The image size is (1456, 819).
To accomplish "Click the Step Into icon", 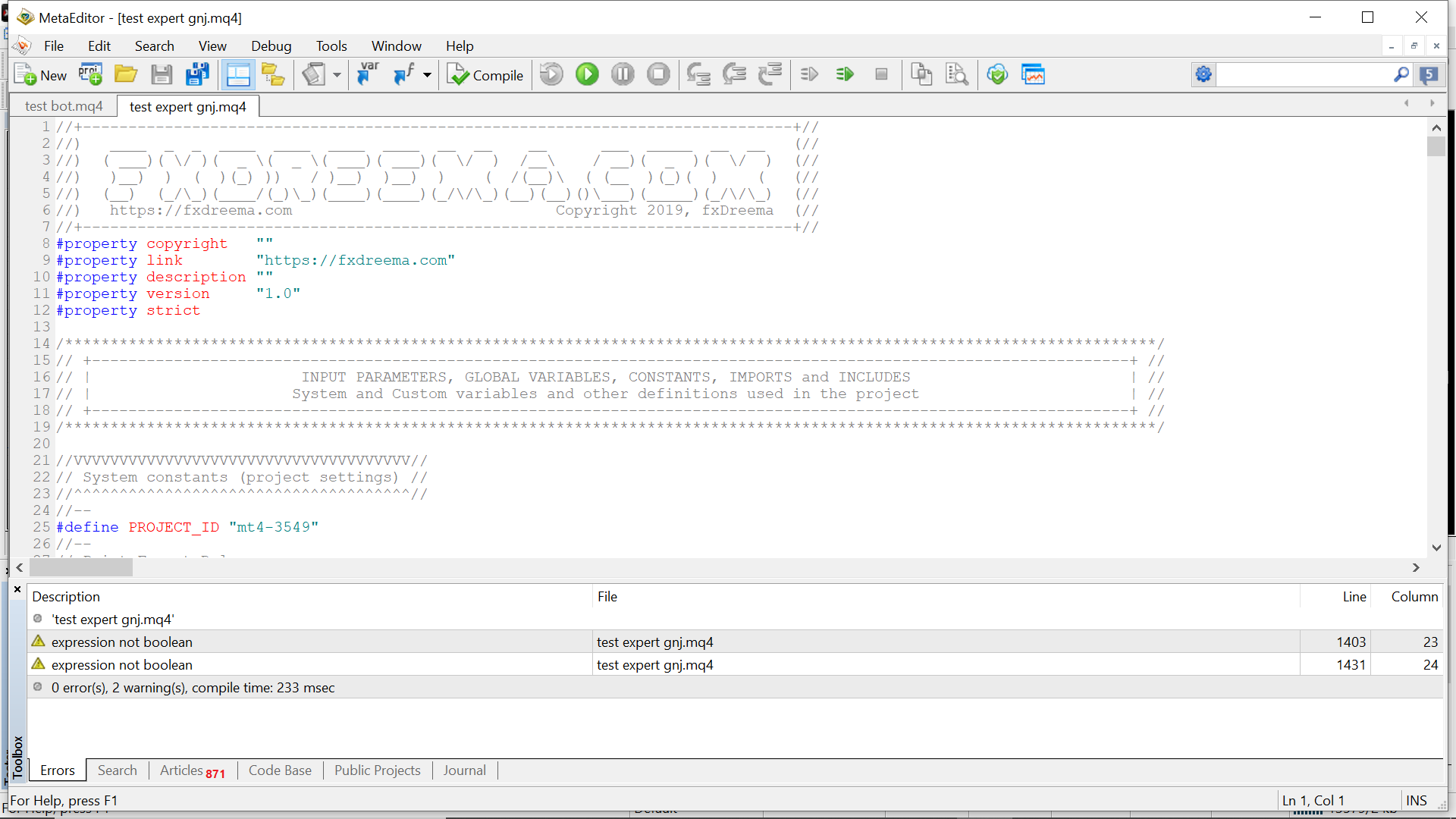I will click(x=698, y=74).
